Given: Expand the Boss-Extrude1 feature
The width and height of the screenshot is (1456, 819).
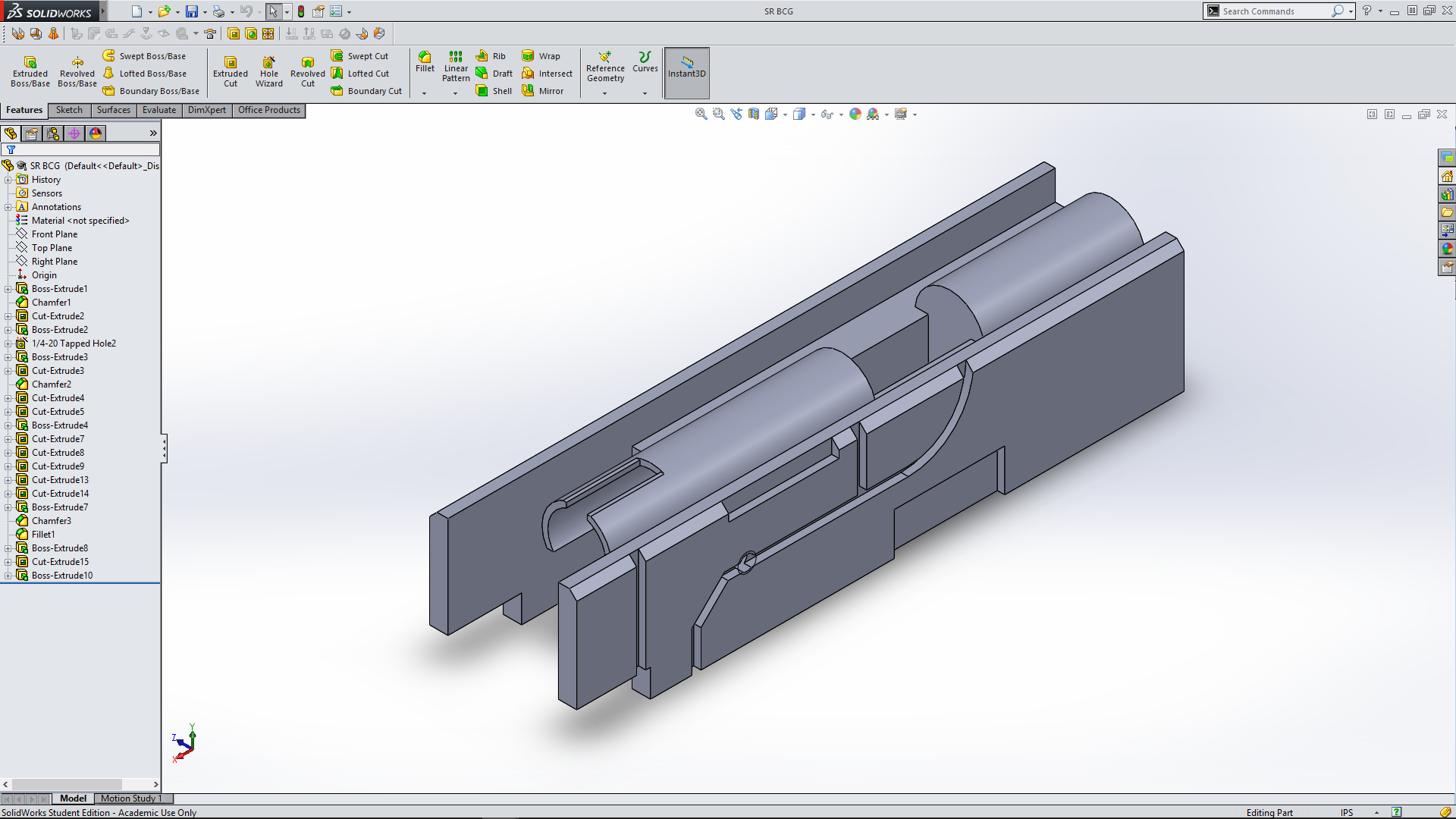Looking at the screenshot, I should tap(8, 289).
